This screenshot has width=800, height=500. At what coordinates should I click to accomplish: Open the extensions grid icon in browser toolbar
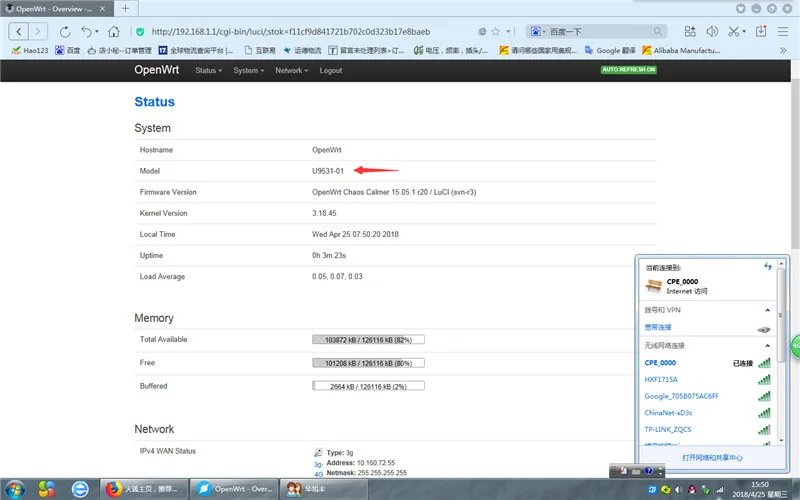click(x=690, y=32)
